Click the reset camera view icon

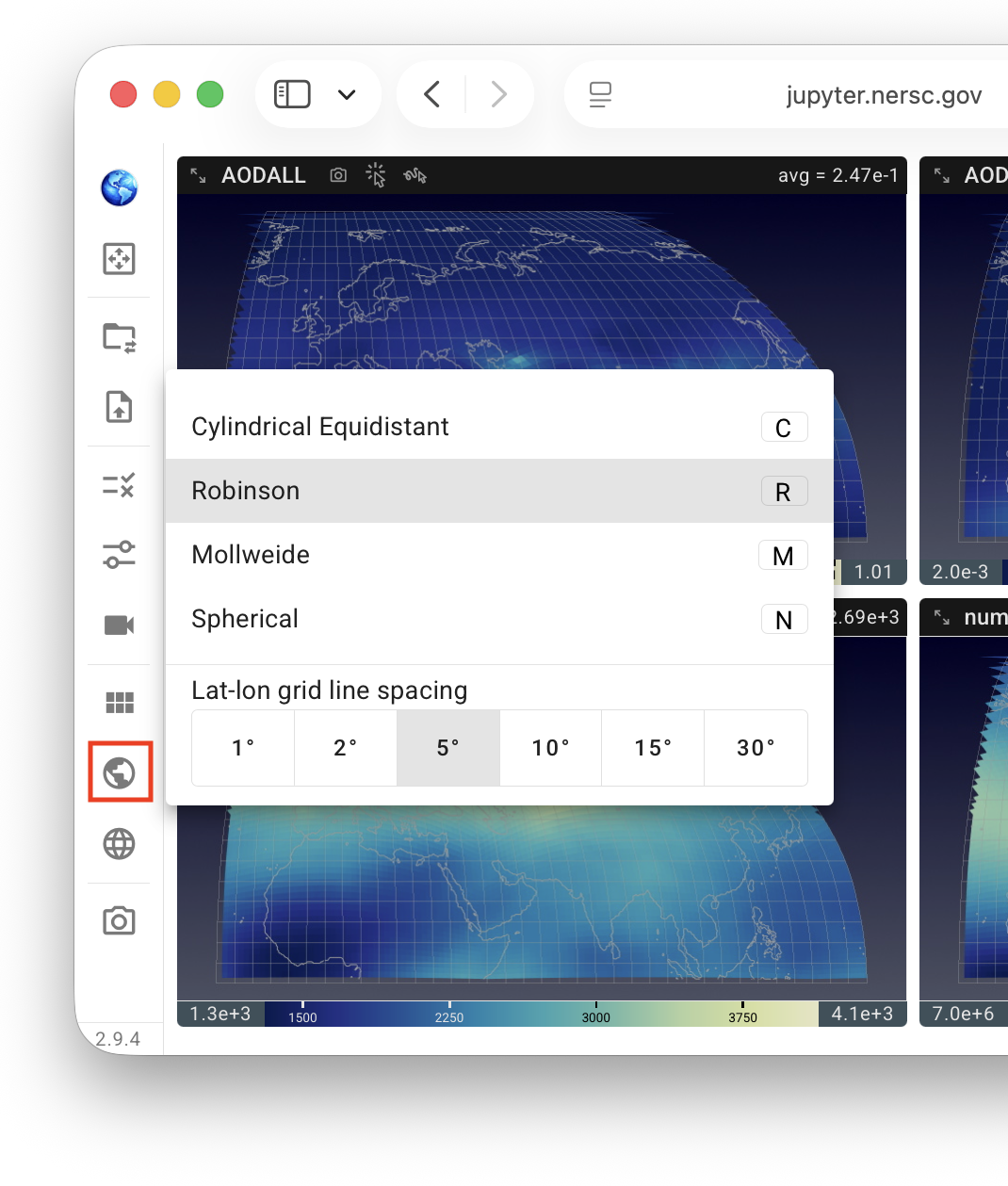tap(120, 258)
